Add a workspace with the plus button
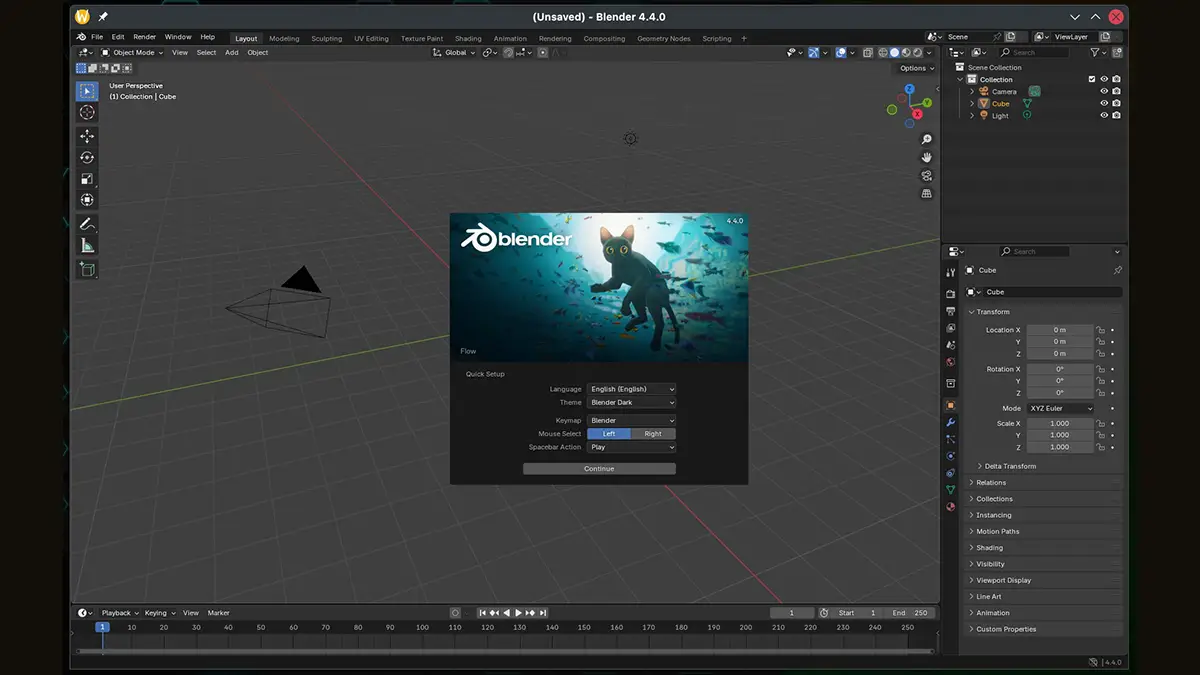1200x675 pixels. click(x=744, y=38)
